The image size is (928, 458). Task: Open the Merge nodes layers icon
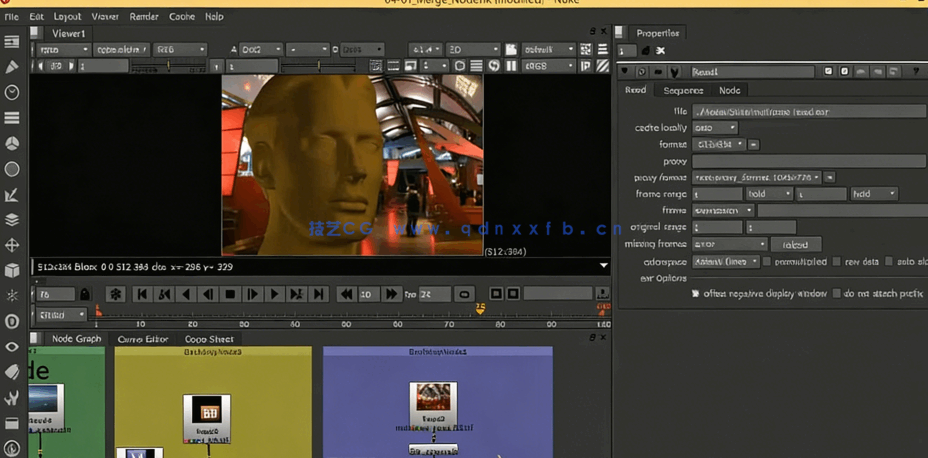(12, 220)
